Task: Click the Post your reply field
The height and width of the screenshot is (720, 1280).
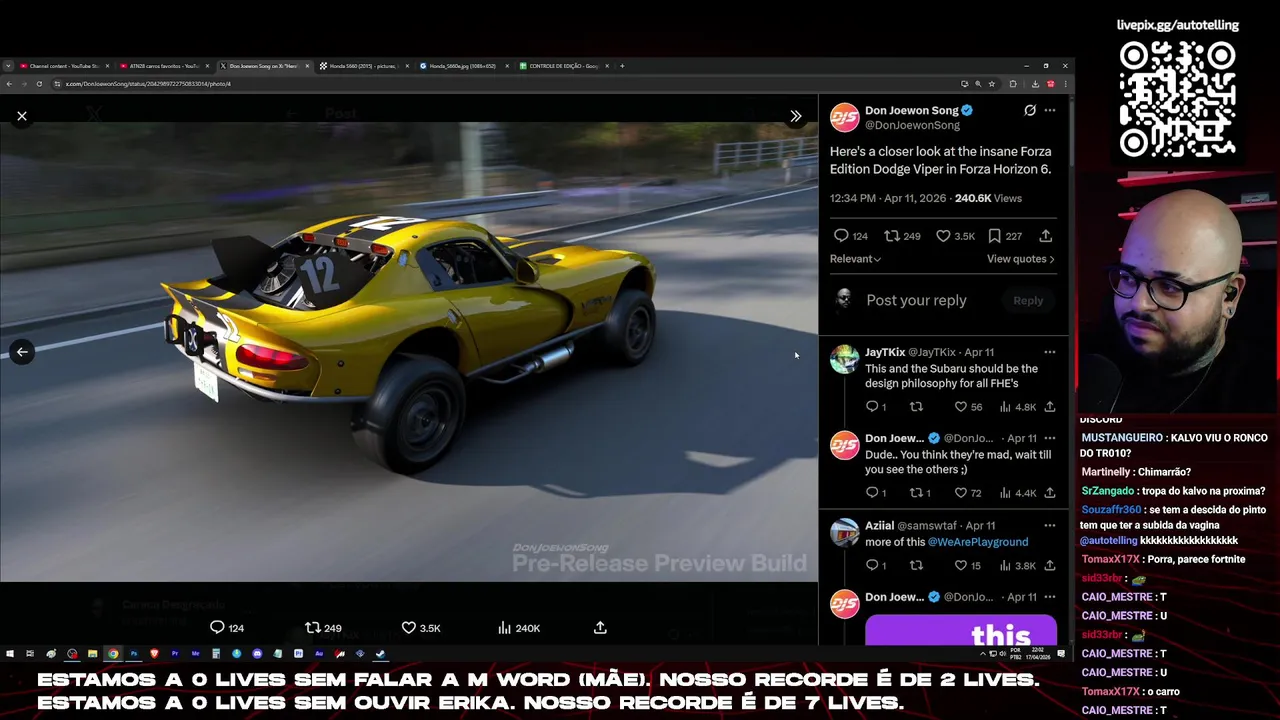Action: 916,300
